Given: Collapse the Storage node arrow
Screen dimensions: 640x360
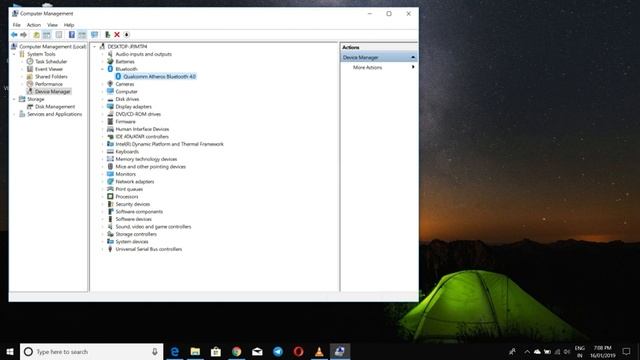Looking at the screenshot, I should (14, 99).
